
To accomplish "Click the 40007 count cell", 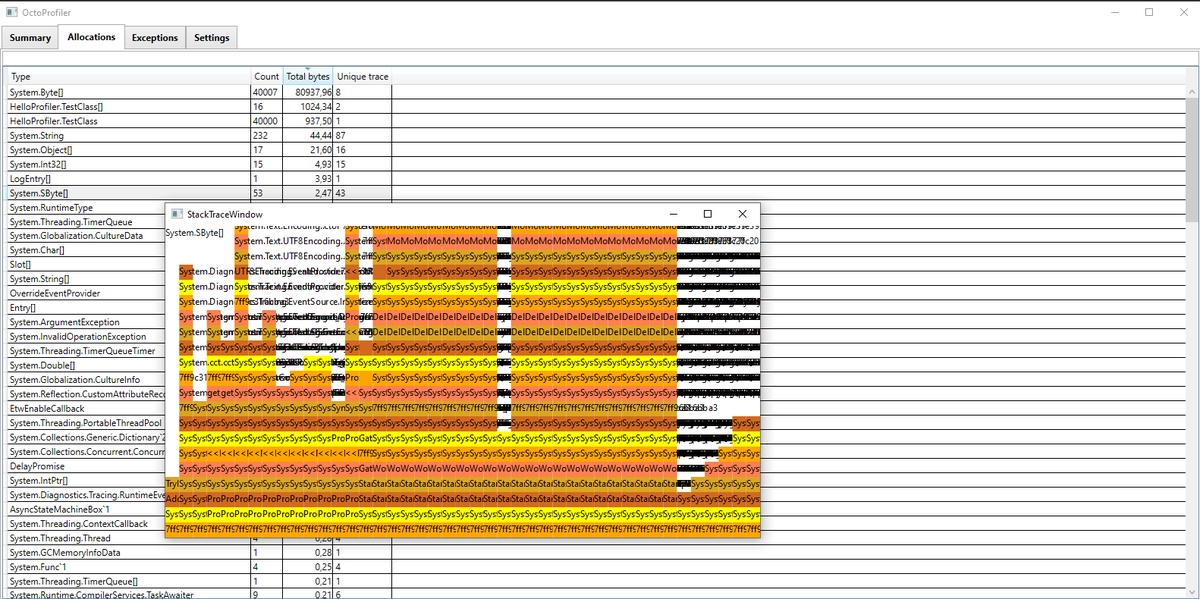I will tap(267, 92).
